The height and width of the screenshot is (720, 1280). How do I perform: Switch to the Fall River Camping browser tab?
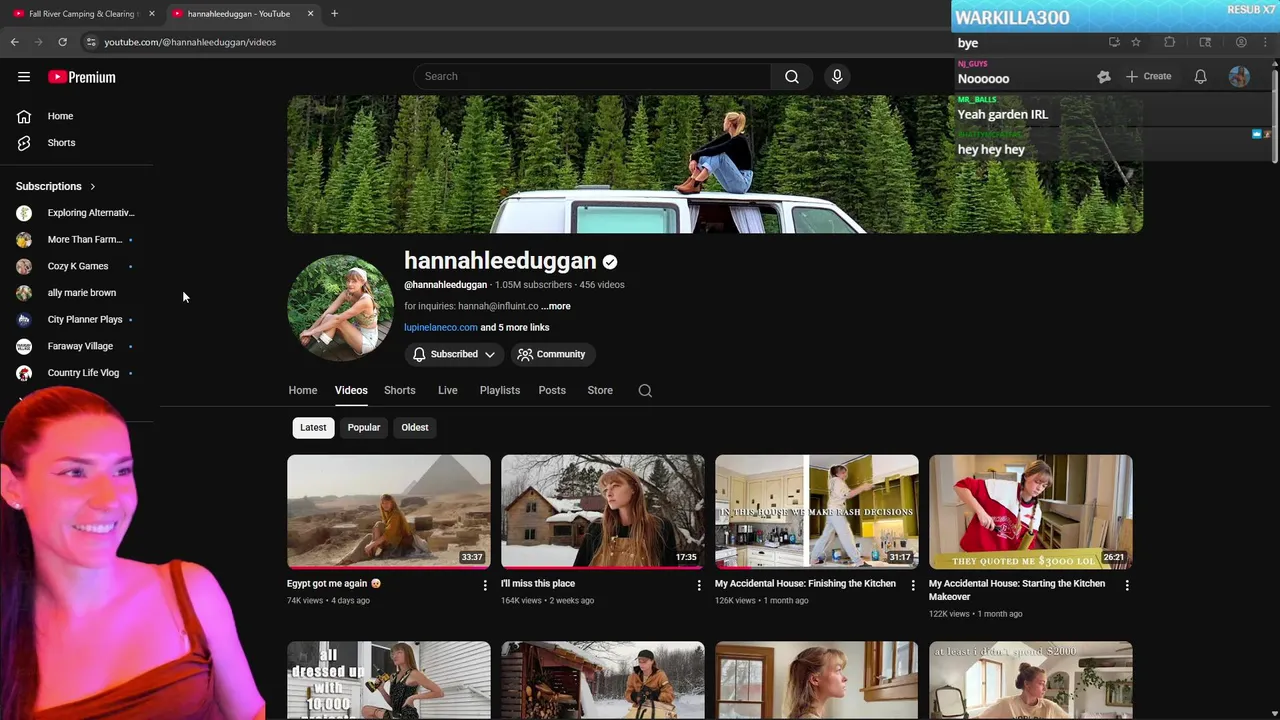(x=84, y=13)
